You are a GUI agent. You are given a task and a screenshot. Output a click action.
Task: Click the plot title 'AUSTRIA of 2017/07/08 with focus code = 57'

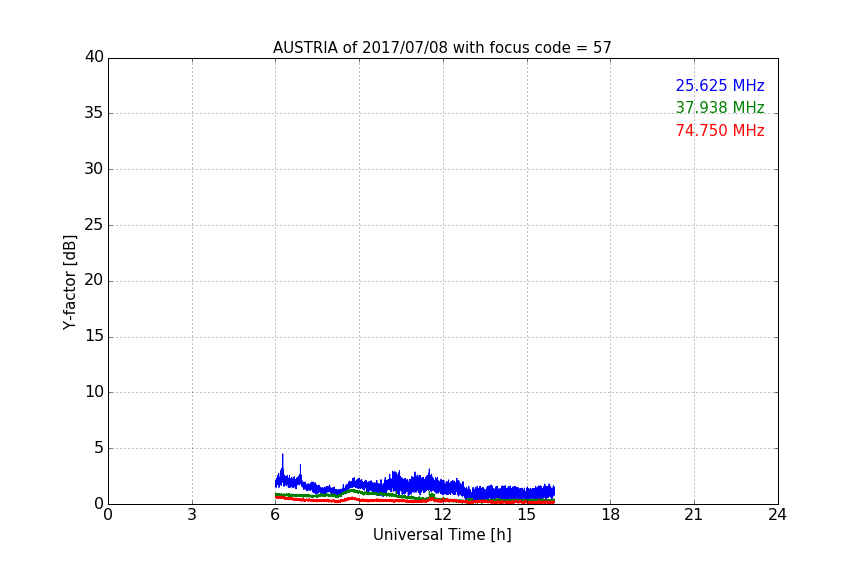tap(442, 48)
